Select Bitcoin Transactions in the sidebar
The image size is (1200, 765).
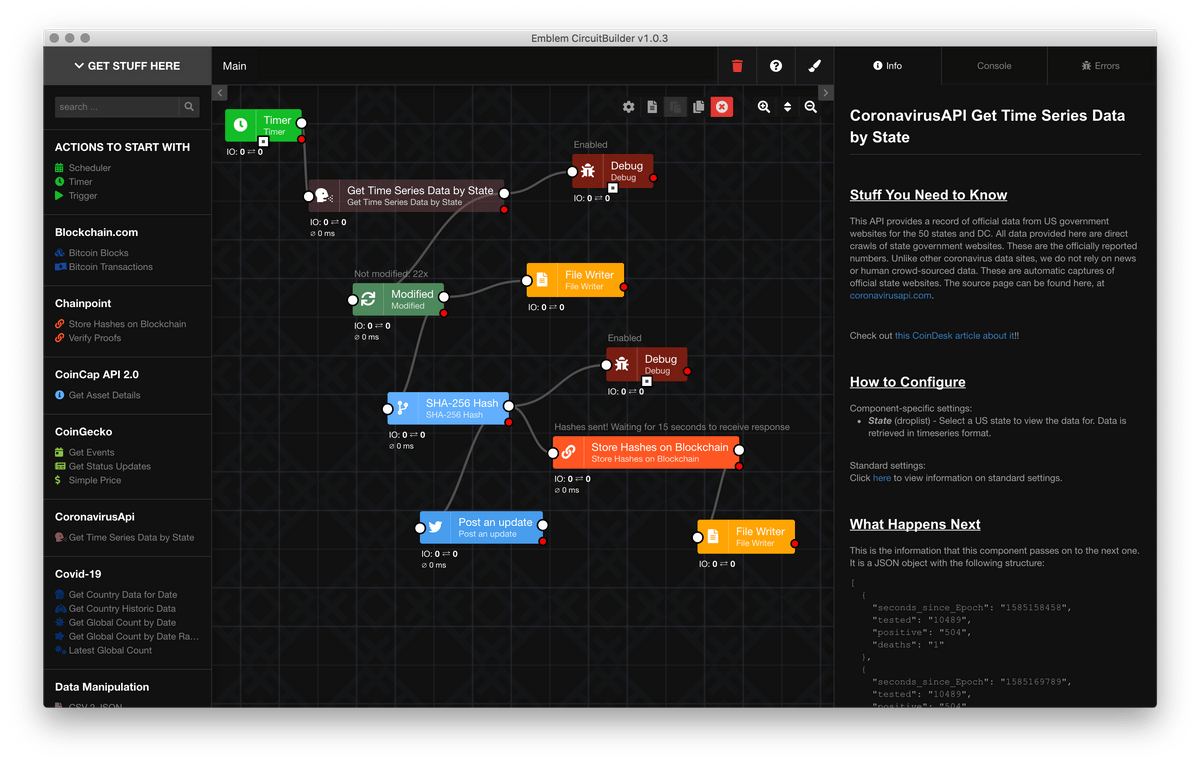[x=111, y=267]
